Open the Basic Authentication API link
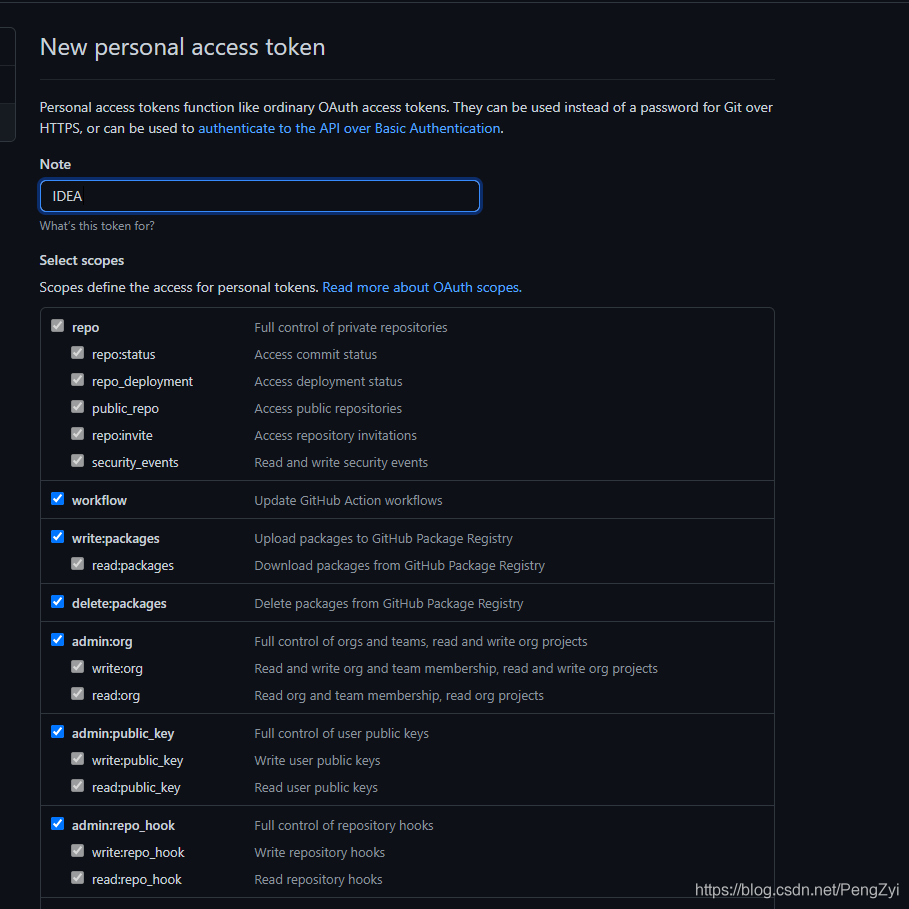The width and height of the screenshot is (909, 909). coord(349,128)
